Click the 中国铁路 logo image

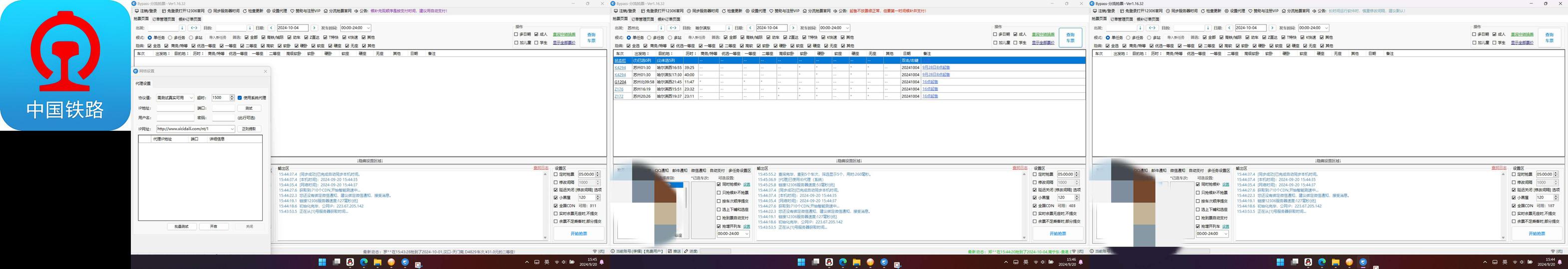click(x=65, y=64)
